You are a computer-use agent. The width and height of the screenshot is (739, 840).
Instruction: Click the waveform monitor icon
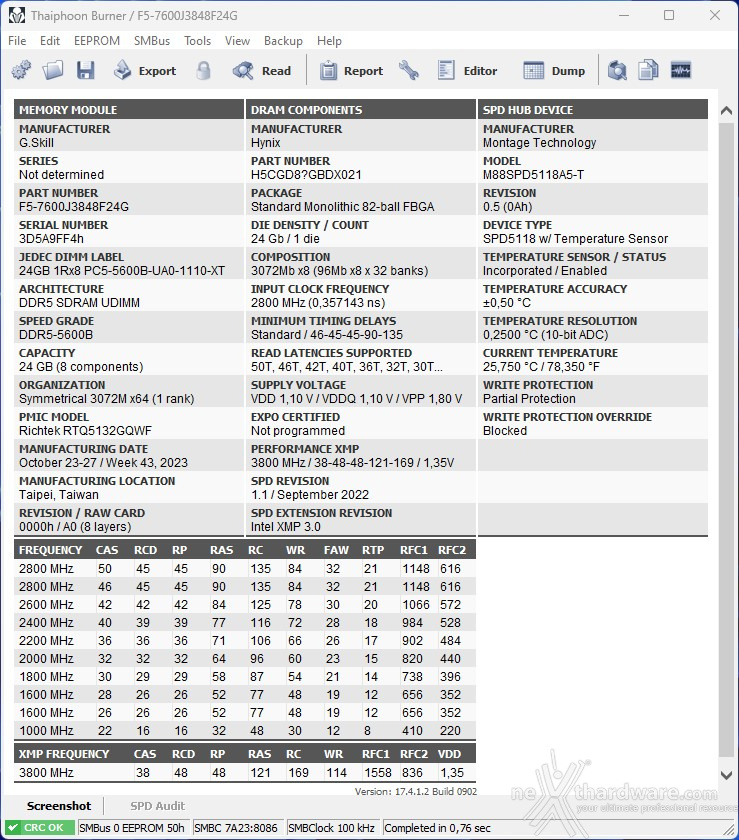[x=681, y=70]
